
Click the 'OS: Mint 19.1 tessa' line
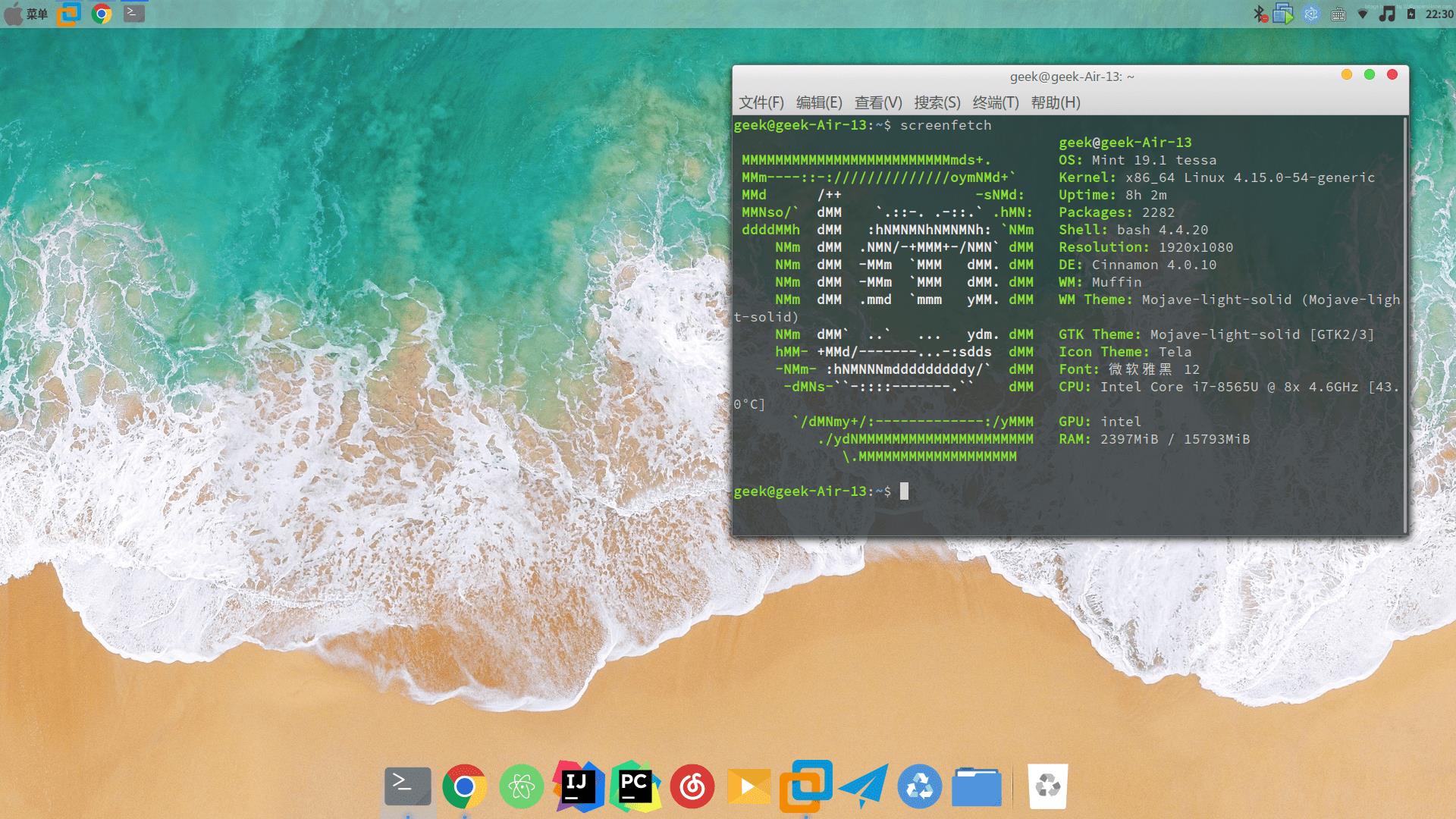tap(1137, 160)
